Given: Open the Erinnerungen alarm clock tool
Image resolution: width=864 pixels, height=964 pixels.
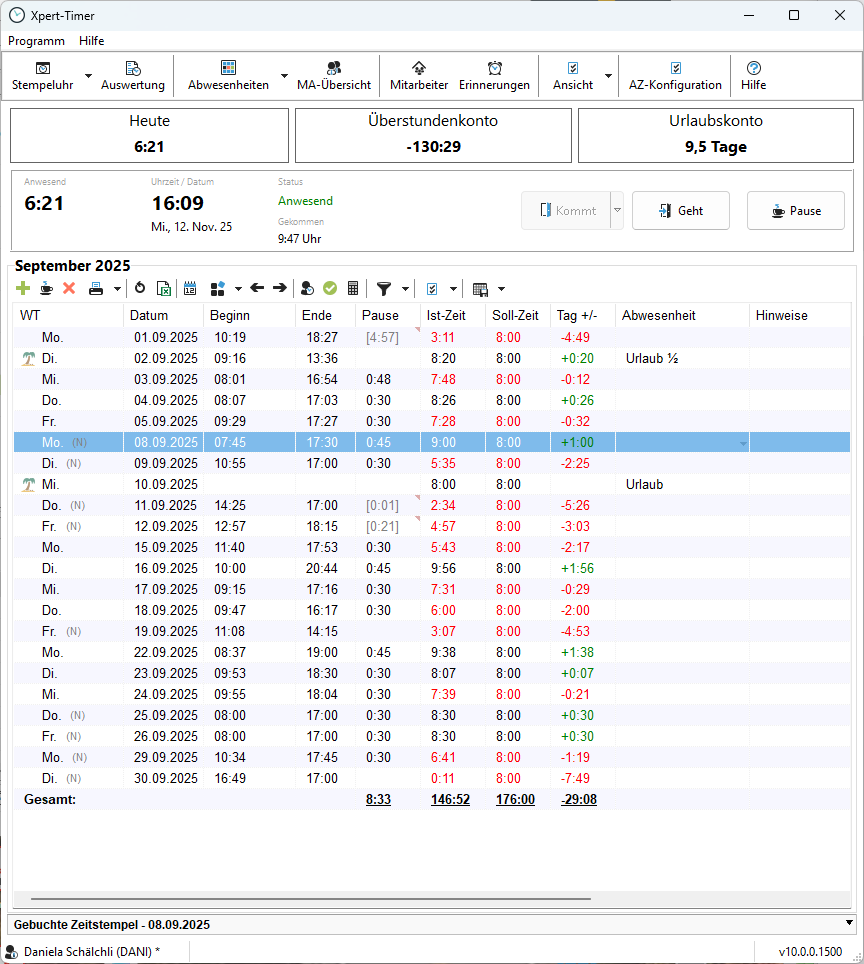Looking at the screenshot, I should pyautogui.click(x=494, y=76).
